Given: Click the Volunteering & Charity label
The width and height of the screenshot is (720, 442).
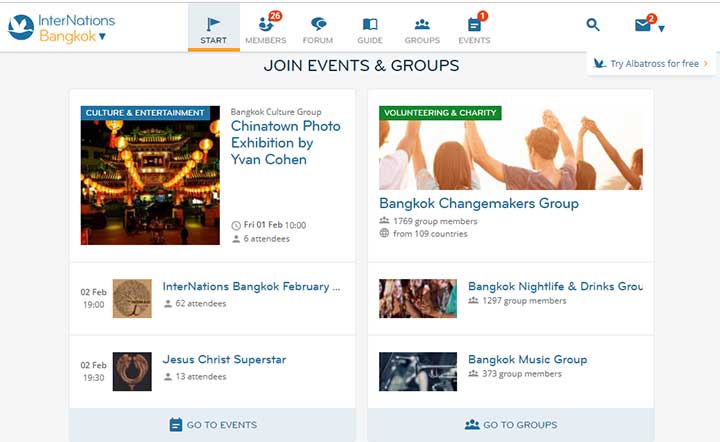Looking at the screenshot, I should coord(440,113).
